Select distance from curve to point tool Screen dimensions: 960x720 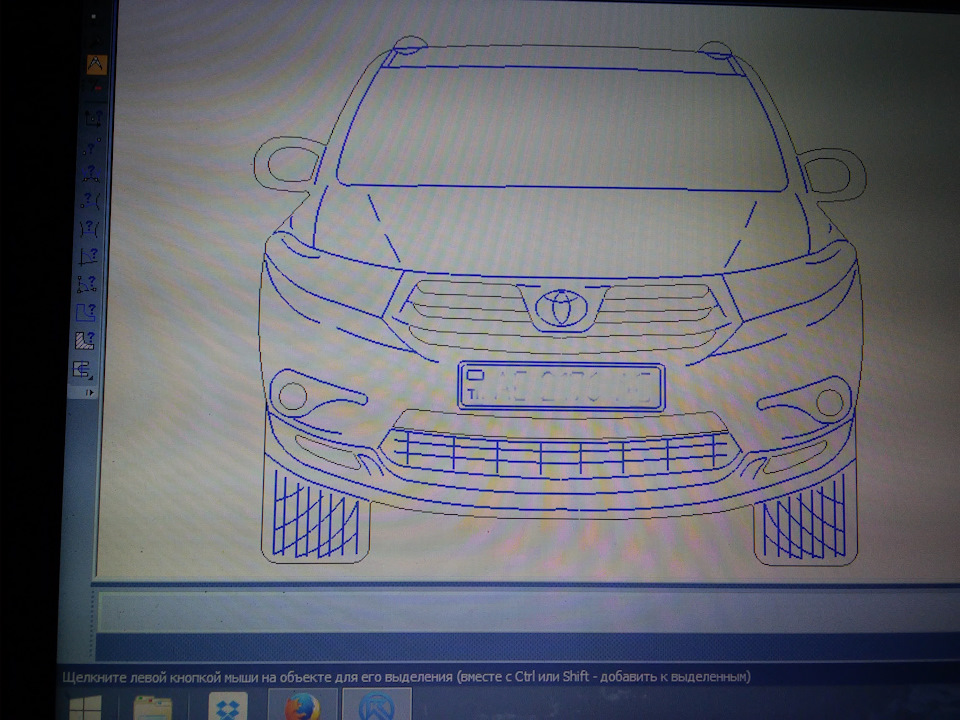(x=90, y=200)
